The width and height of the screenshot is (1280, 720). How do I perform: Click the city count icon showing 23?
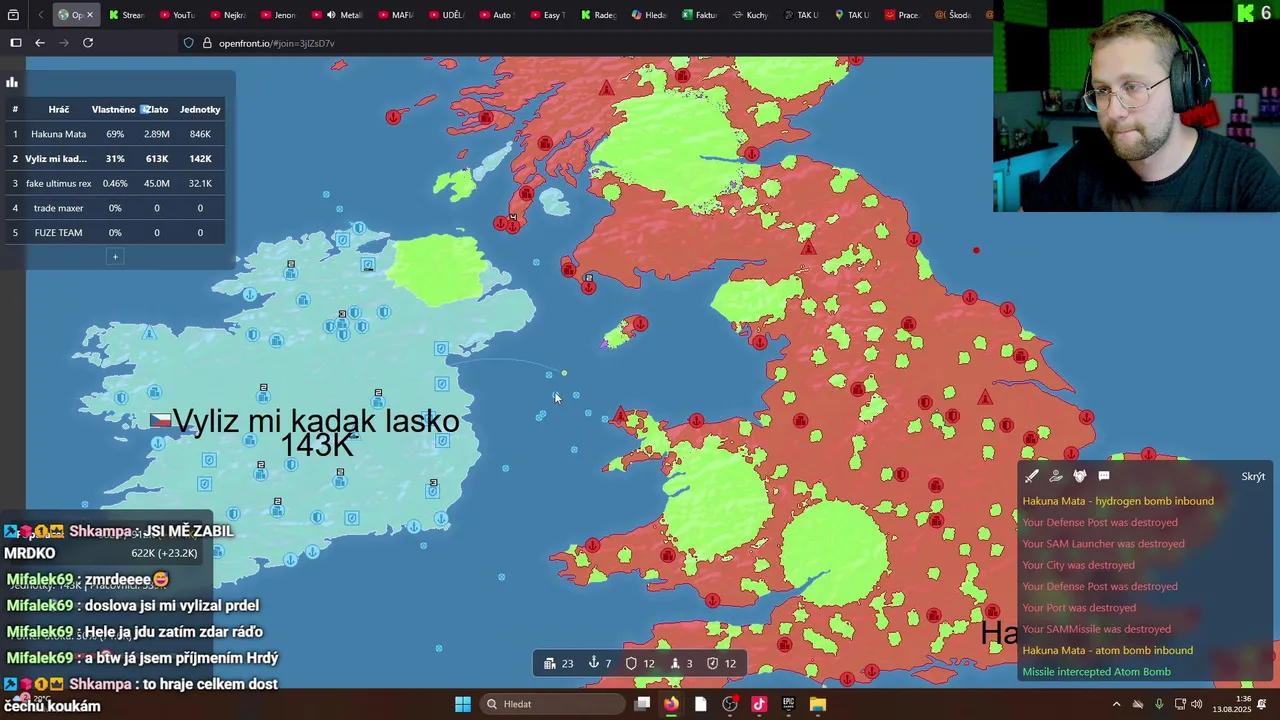pos(550,663)
